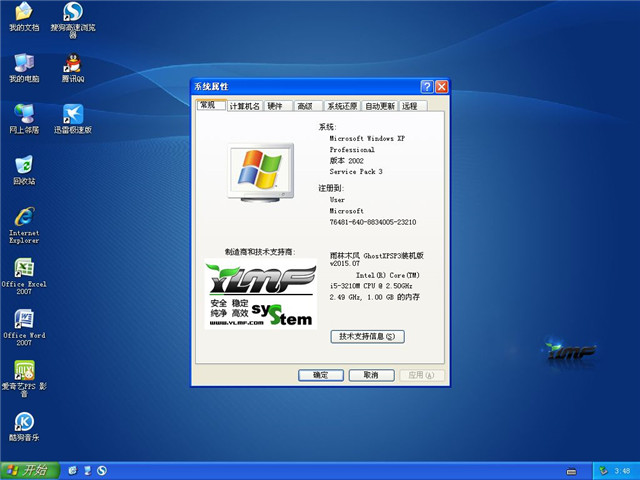This screenshot has width=640, height=480.
Task: Switch to the 系统还原 tab
Action: (x=342, y=106)
